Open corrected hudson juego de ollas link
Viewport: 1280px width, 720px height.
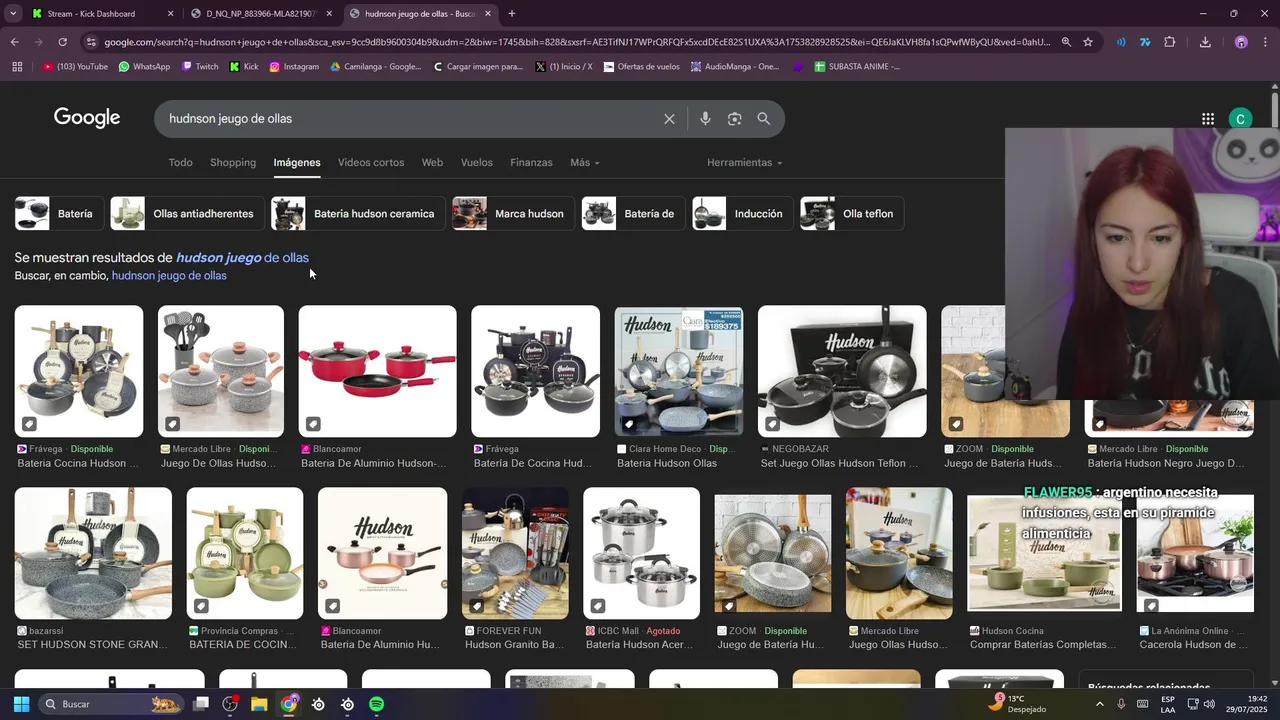point(242,258)
